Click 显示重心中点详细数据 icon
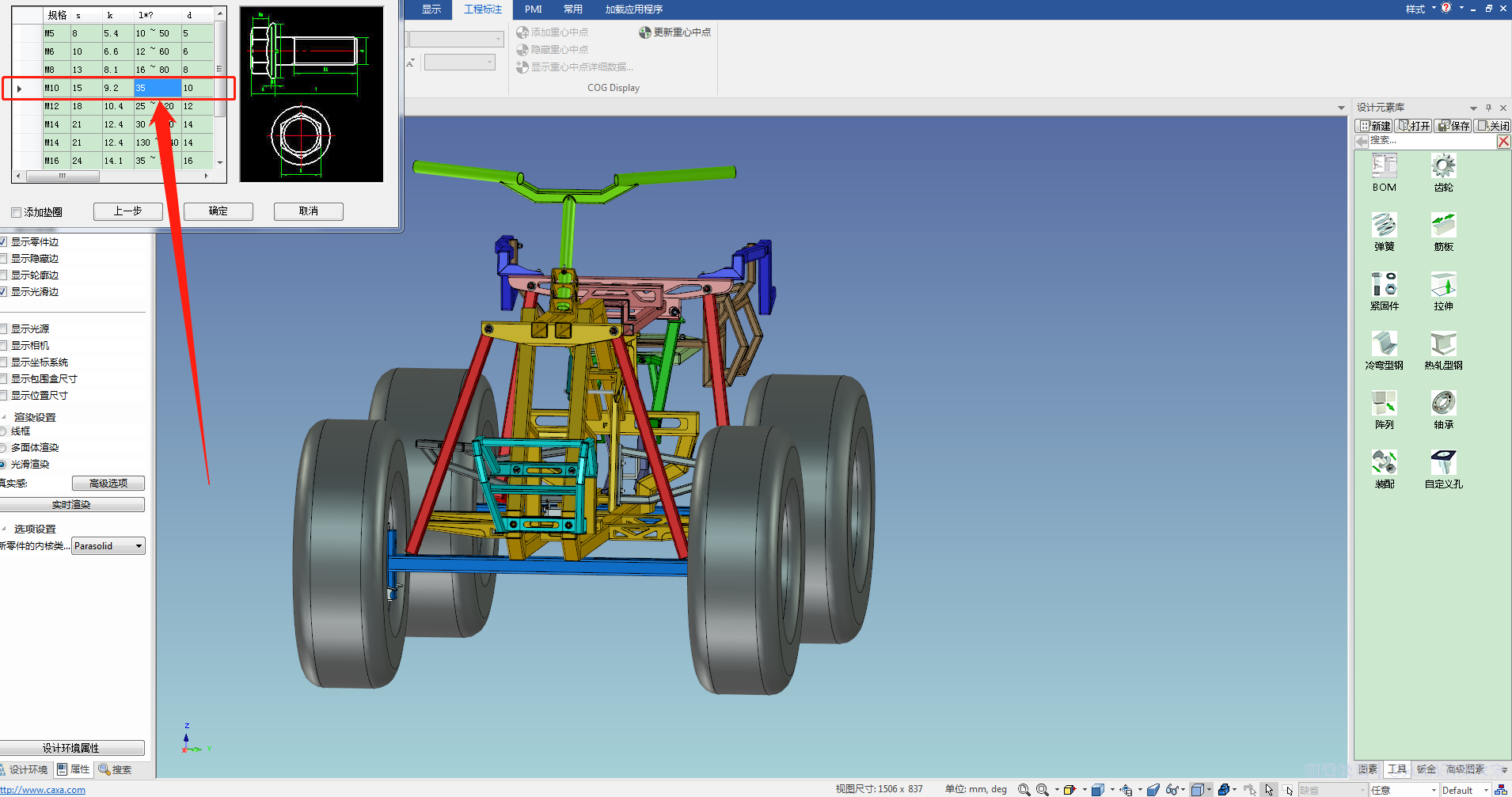Screen dimensions: 1512x797 click(x=522, y=67)
